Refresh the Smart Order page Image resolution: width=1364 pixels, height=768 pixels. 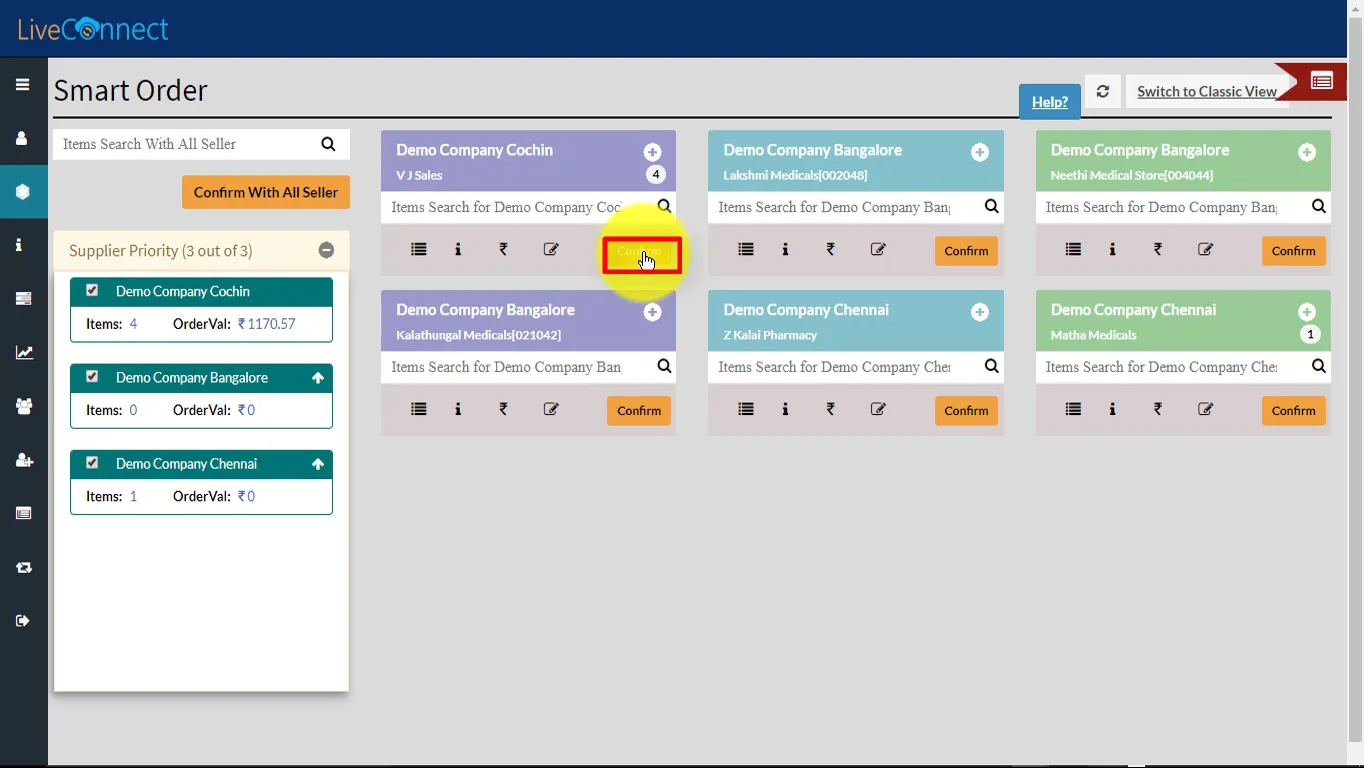coord(1102,91)
